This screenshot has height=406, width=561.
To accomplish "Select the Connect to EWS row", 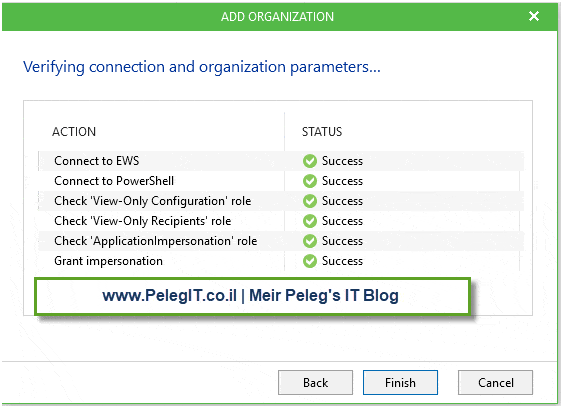I will click(281, 161).
